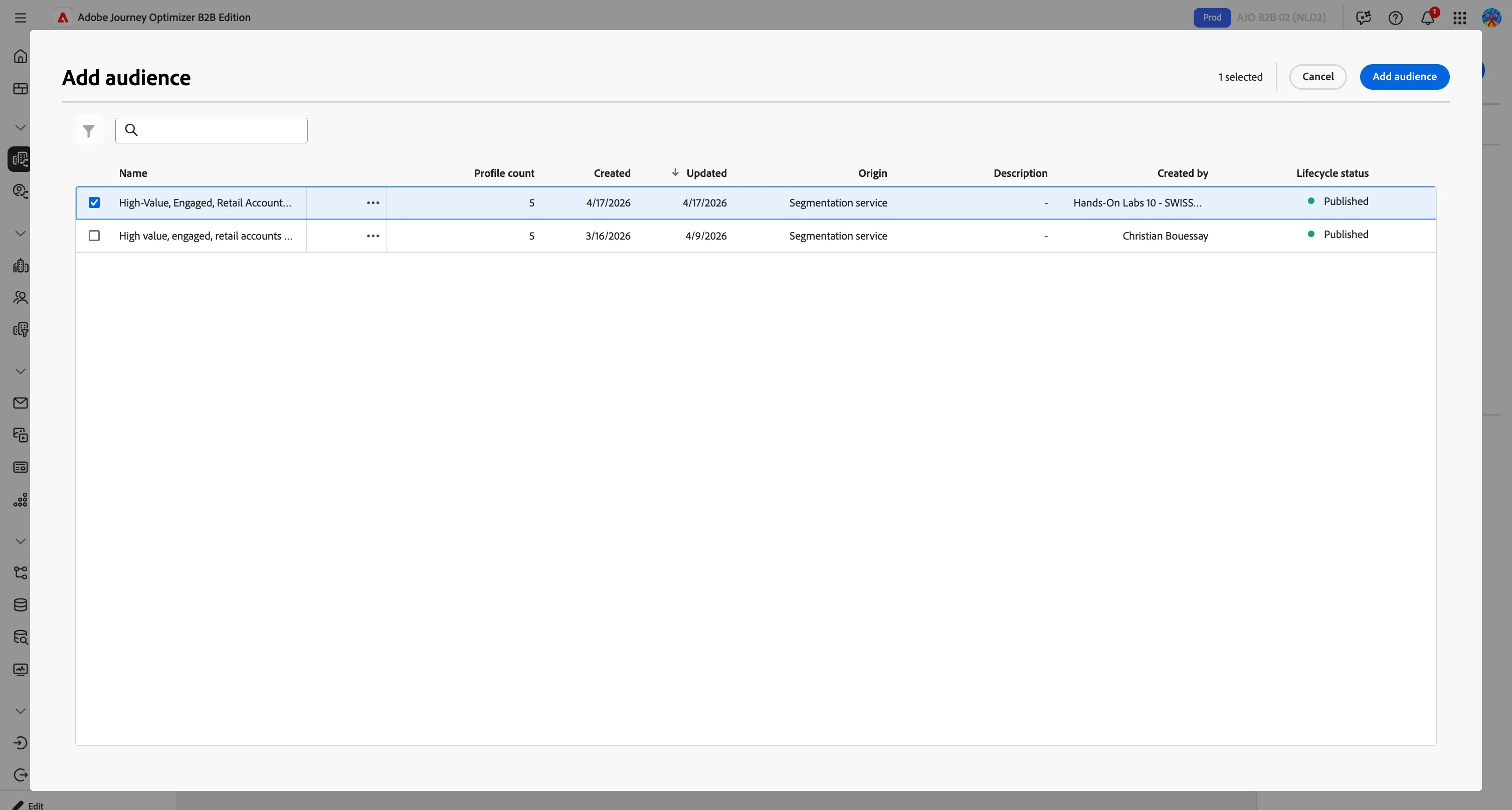Collapse the sidebar chevron above sign-in arrow icon
The height and width of the screenshot is (810, 1512).
click(x=21, y=711)
